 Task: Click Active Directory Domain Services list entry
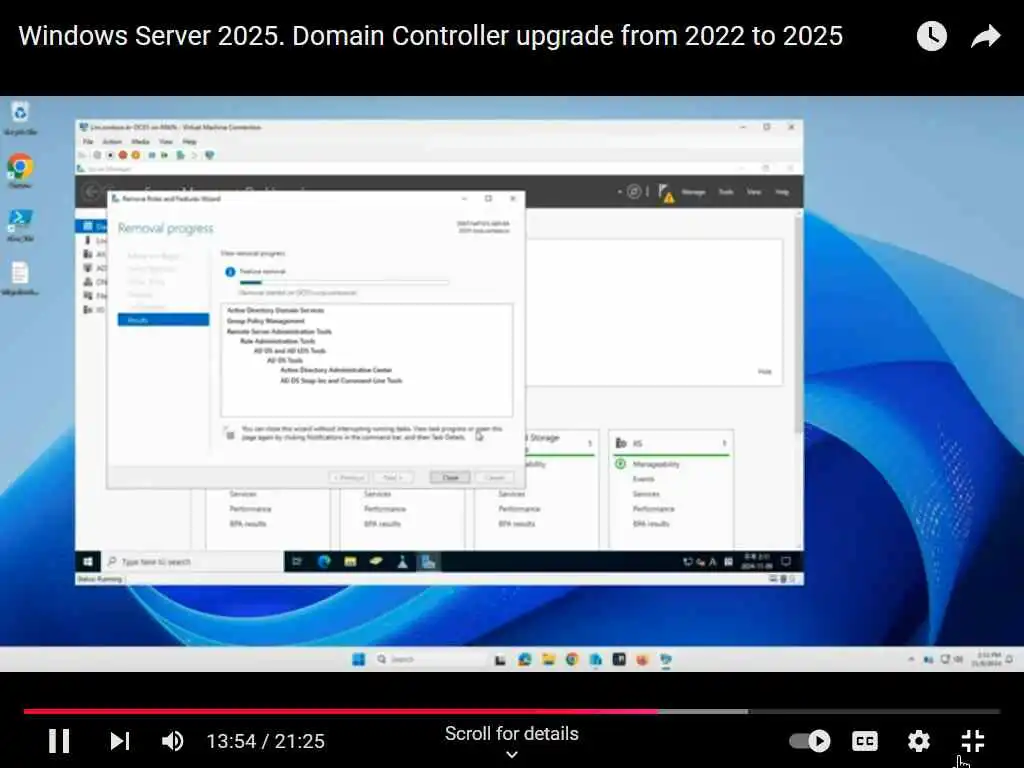tap(275, 310)
